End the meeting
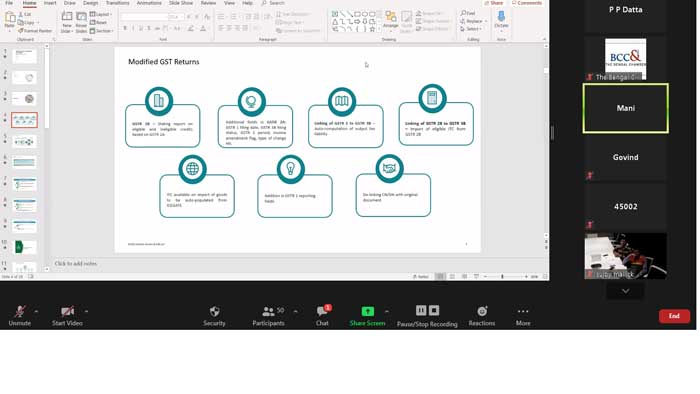Image resolution: width=700 pixels, height=394 pixels. point(674,316)
